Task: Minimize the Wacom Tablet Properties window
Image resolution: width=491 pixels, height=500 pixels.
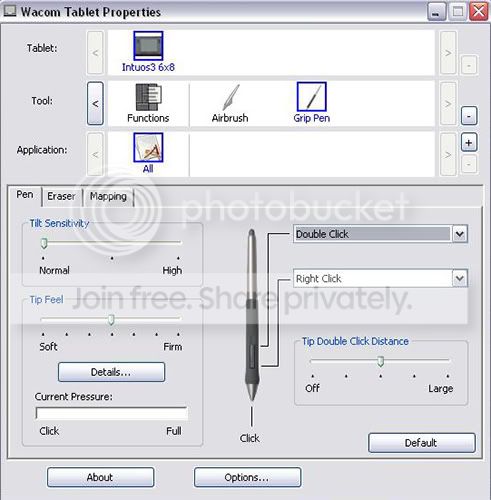Action: click(x=436, y=12)
